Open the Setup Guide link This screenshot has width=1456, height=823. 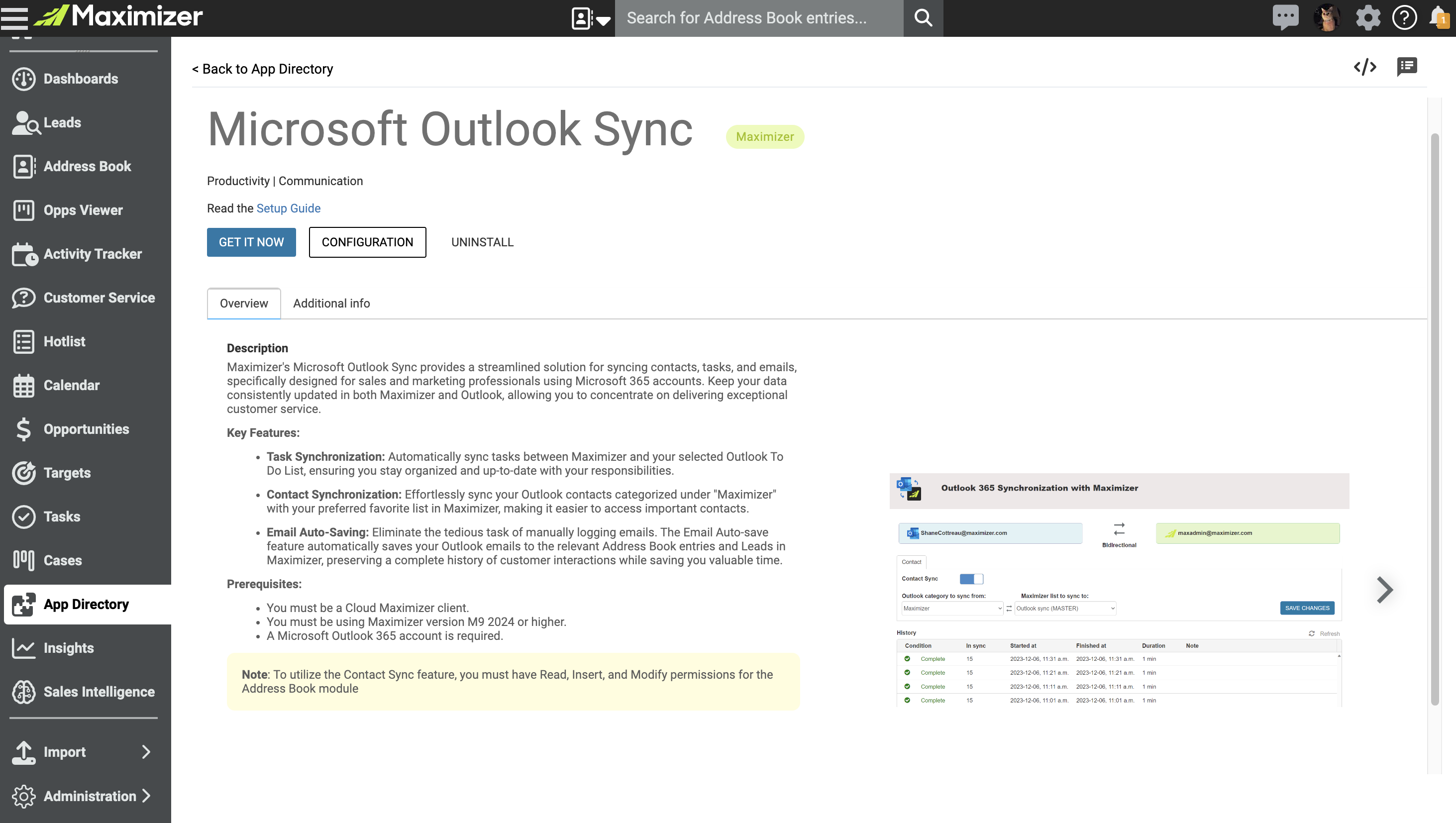288,208
